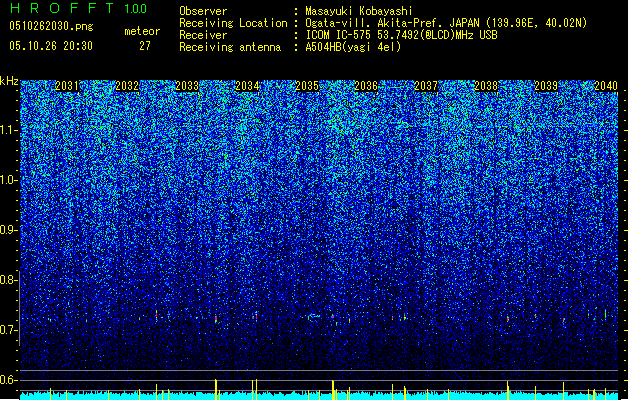
Task: Click the 'Receiving antenna' label
Action: tap(230, 47)
